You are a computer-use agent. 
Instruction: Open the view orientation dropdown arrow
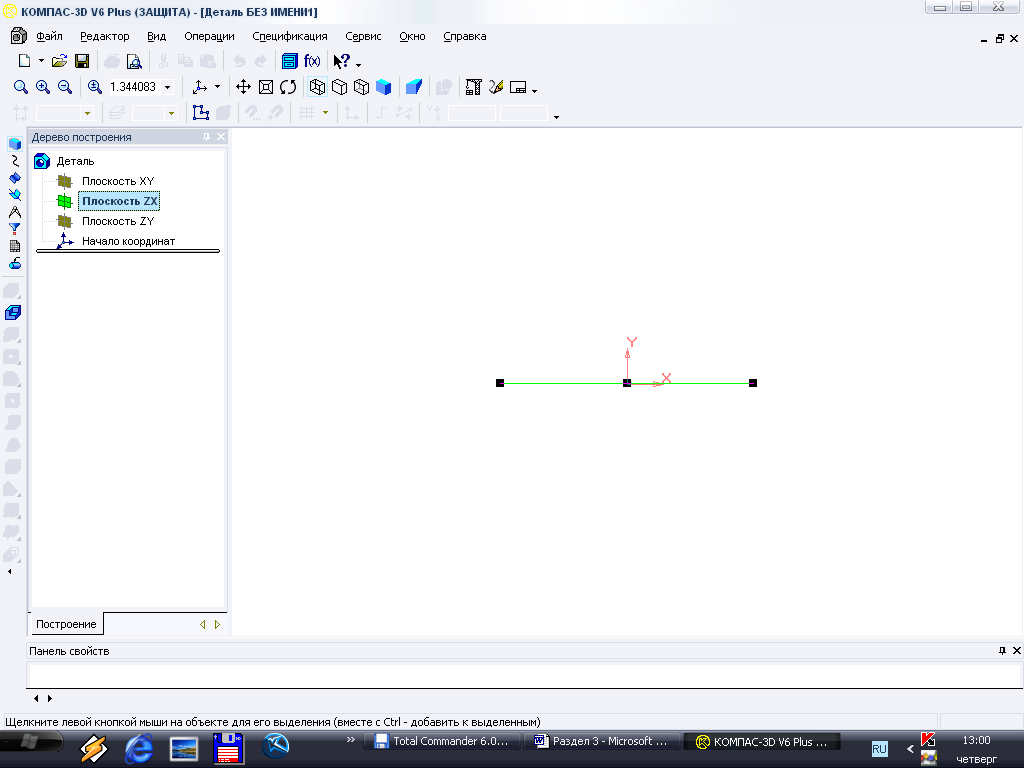pos(217,87)
